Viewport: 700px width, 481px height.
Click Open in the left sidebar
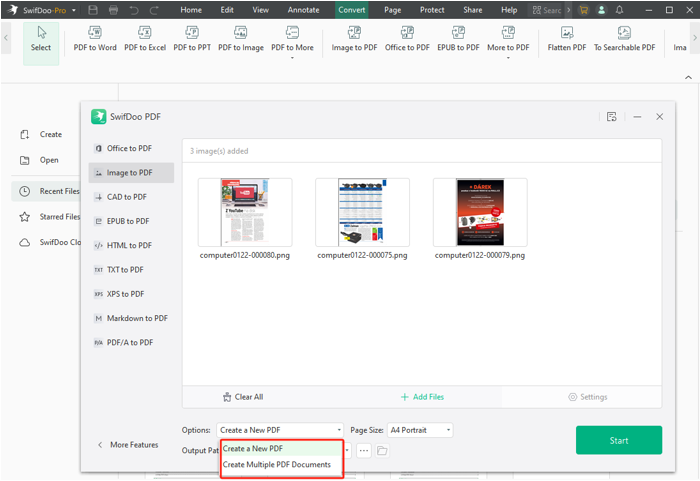click(39, 160)
